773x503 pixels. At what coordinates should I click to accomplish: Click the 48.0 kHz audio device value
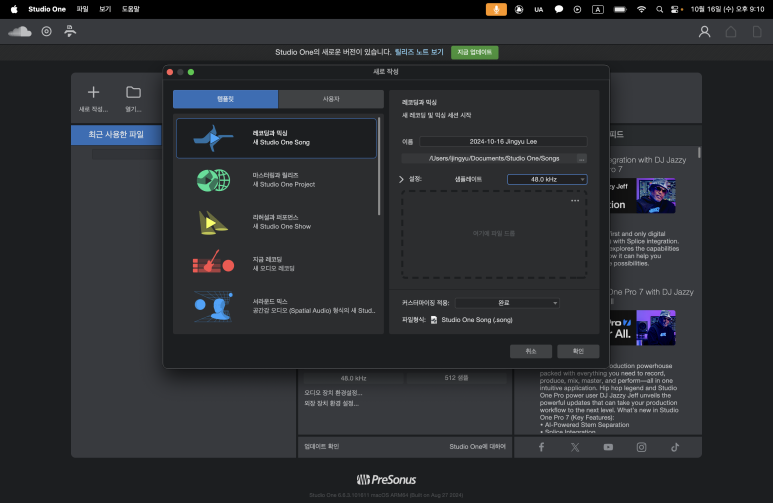(x=353, y=378)
